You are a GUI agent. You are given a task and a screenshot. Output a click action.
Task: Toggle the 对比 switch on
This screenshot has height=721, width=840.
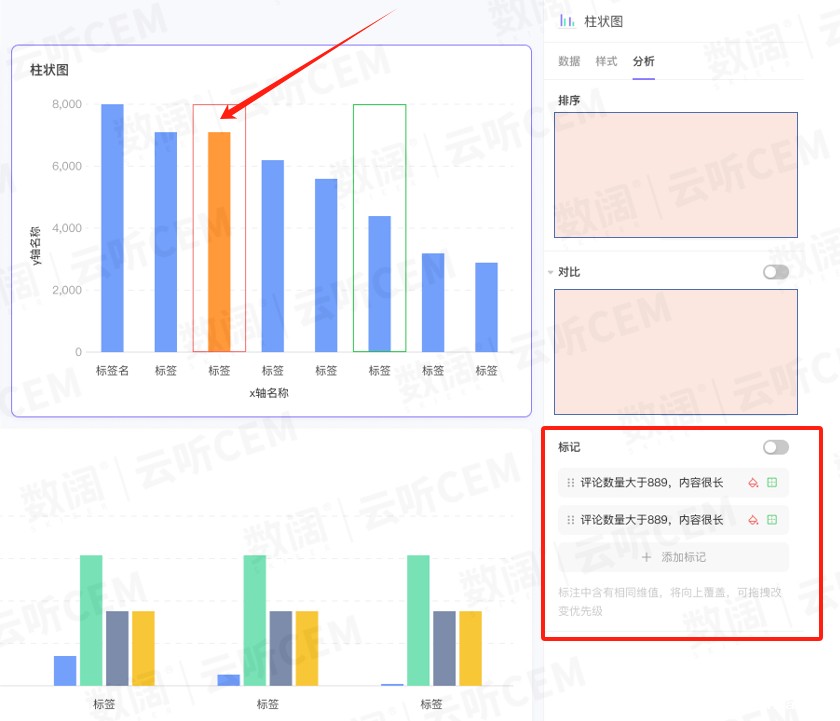tap(775, 272)
